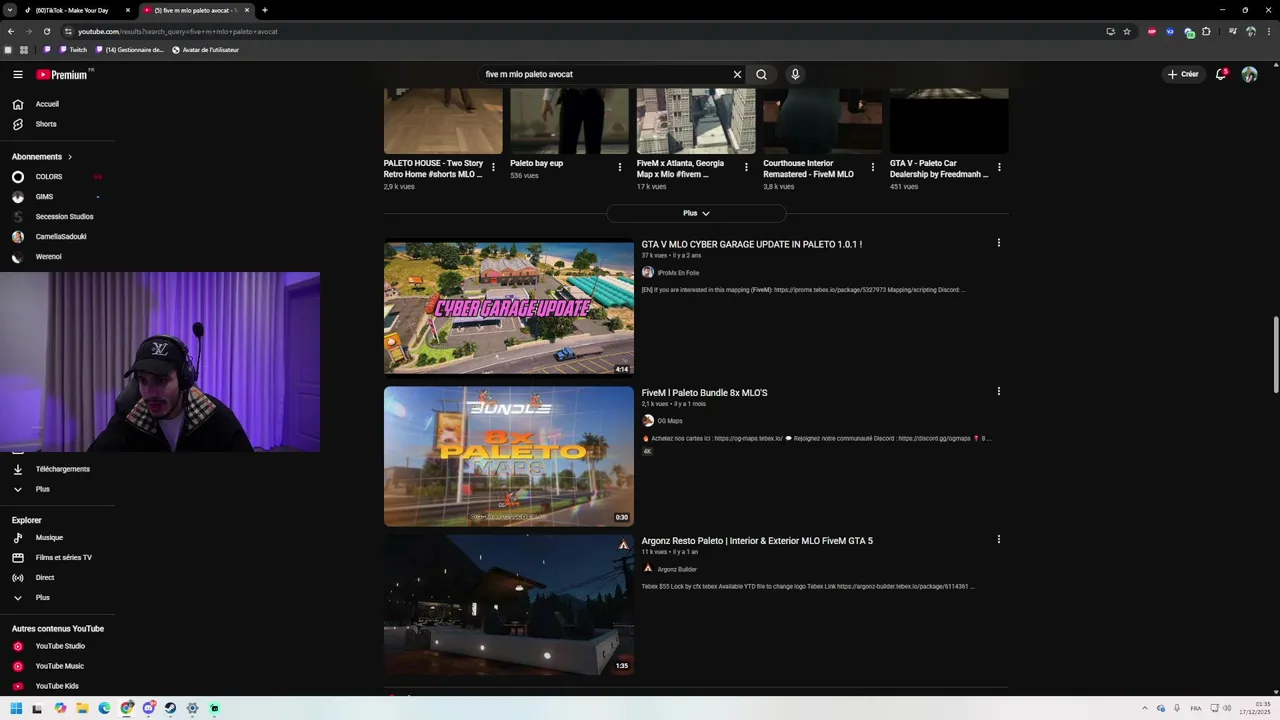The height and width of the screenshot is (720, 1280).
Task: Play the Argonz Resto Paleto thumbnail
Action: coord(508,604)
